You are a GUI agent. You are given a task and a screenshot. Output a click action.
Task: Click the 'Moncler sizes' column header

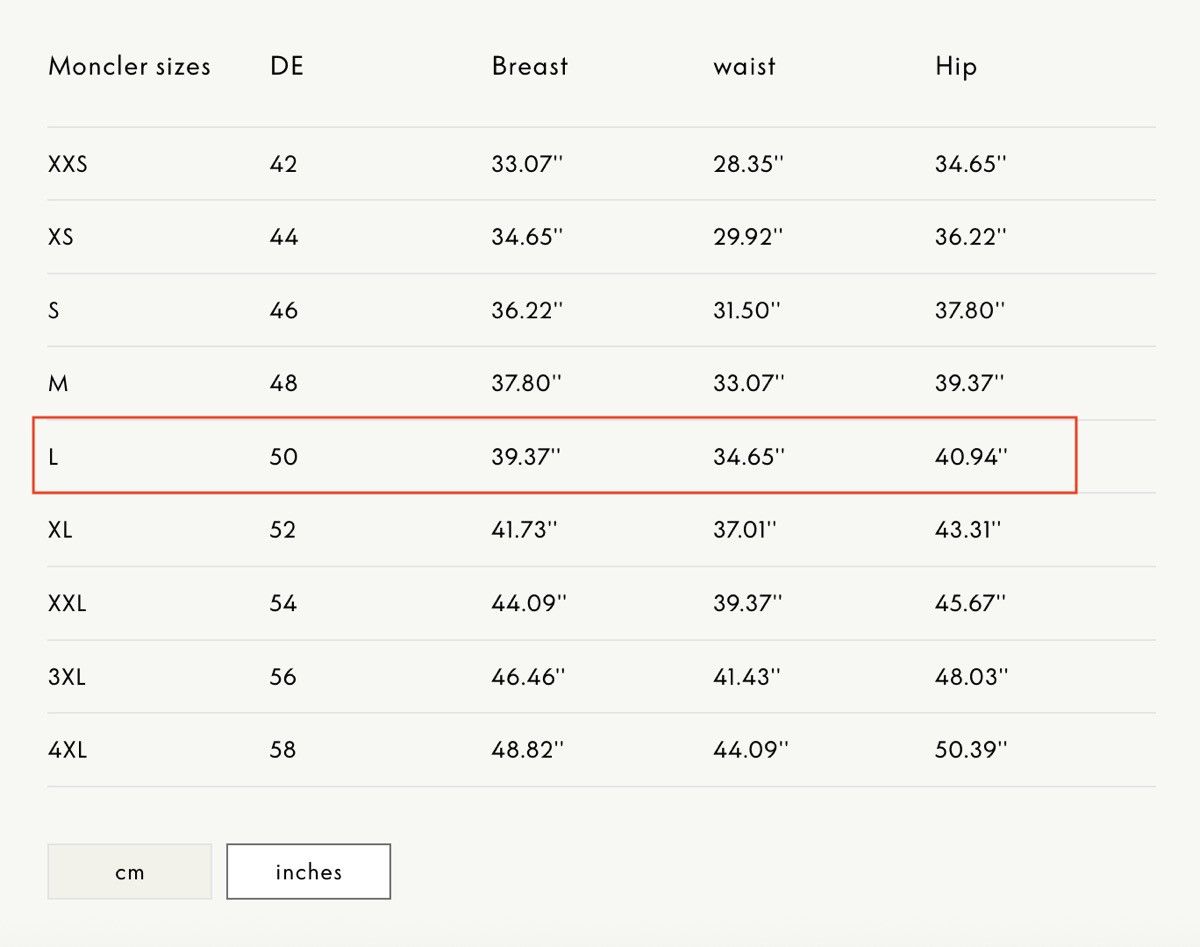pyautogui.click(x=130, y=67)
